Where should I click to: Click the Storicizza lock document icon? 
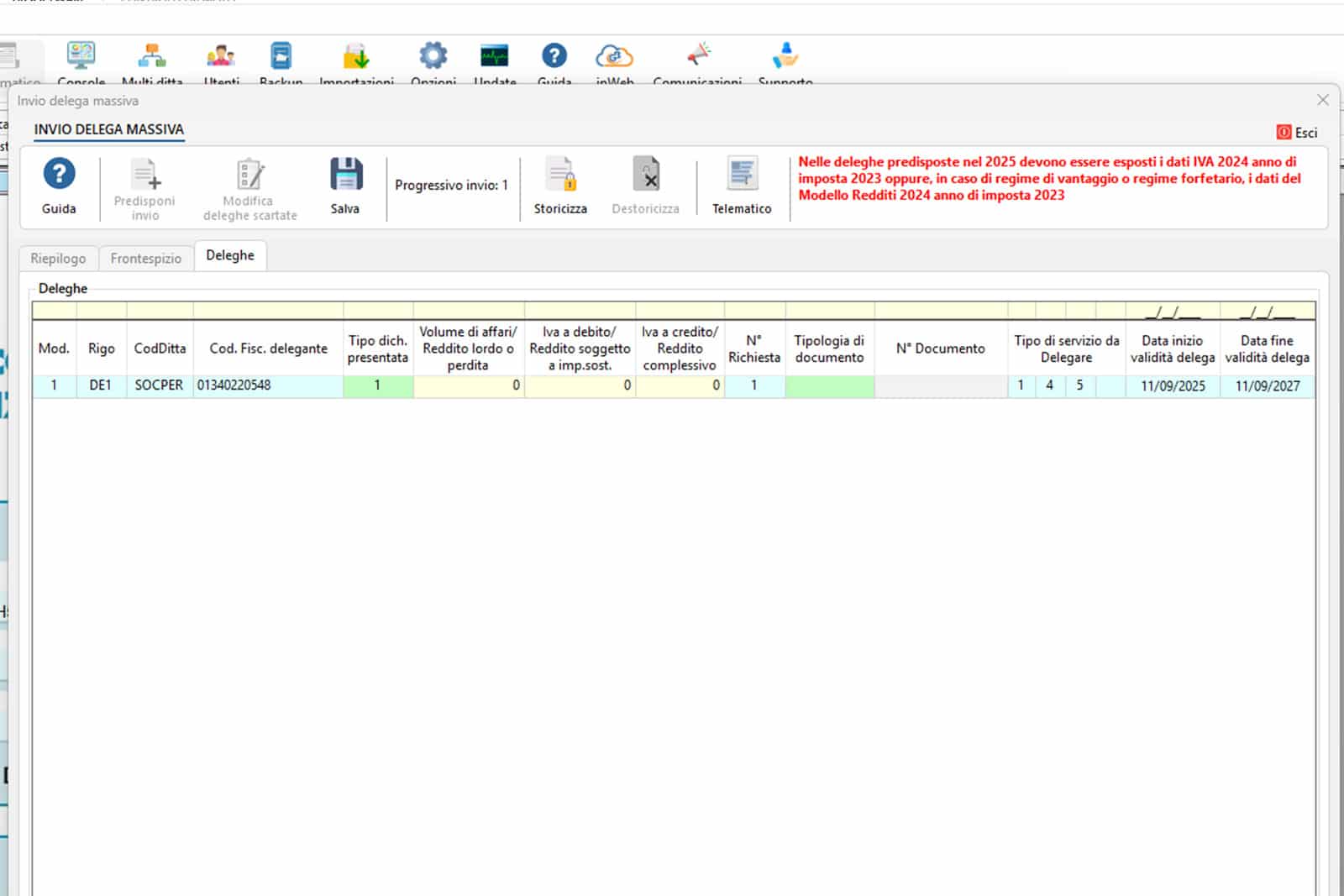pyautogui.click(x=560, y=175)
